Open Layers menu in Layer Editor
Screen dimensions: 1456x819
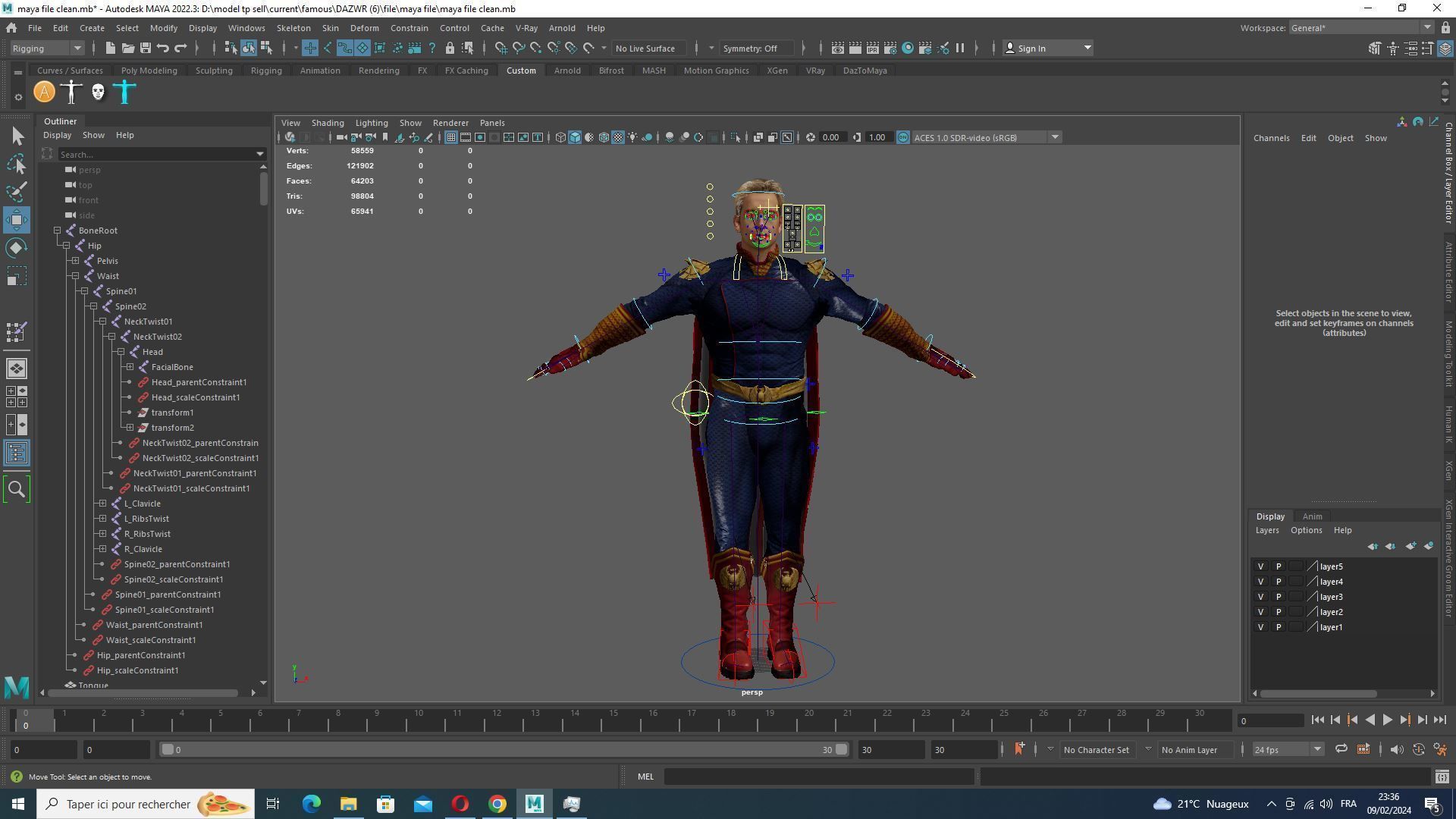(x=1266, y=530)
